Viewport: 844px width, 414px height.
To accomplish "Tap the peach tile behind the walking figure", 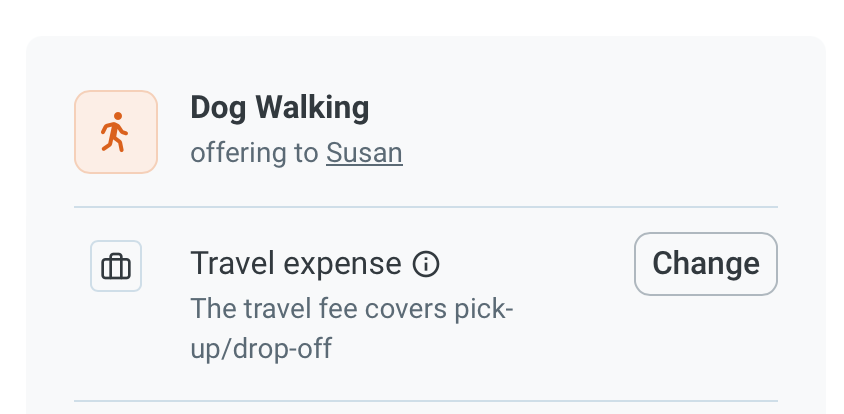I will coord(116,132).
